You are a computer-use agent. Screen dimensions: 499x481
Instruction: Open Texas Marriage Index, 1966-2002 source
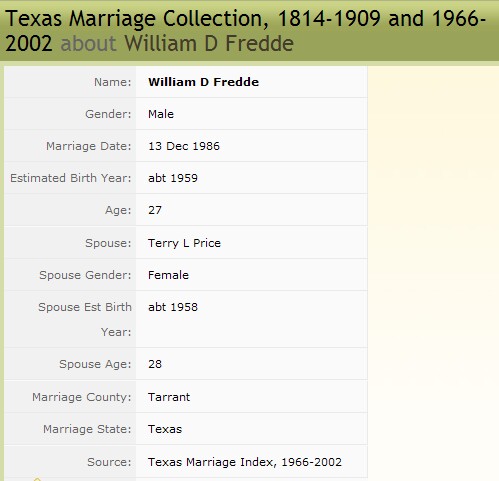[245, 462]
